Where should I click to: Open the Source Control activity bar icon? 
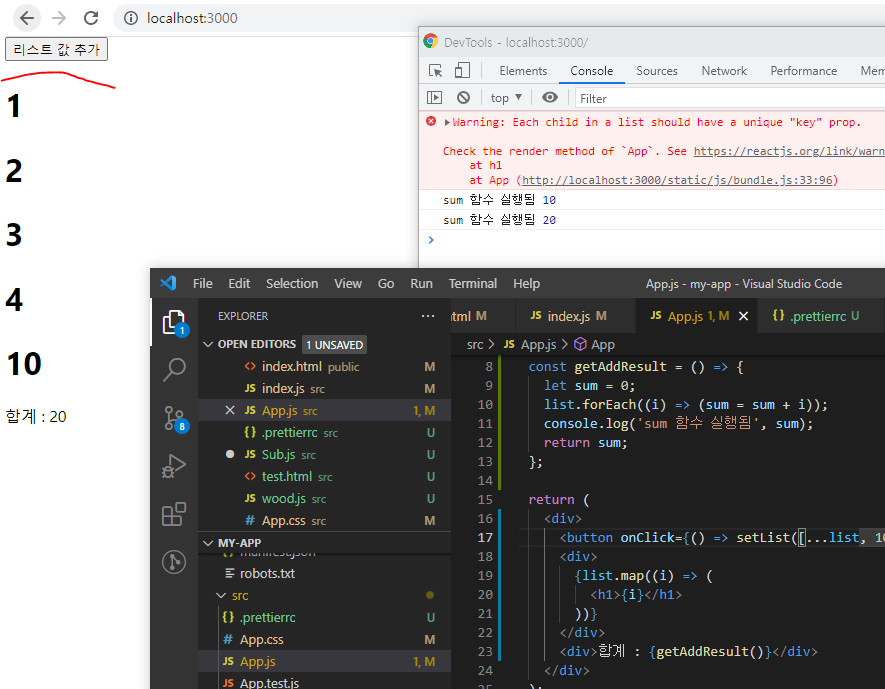174,419
